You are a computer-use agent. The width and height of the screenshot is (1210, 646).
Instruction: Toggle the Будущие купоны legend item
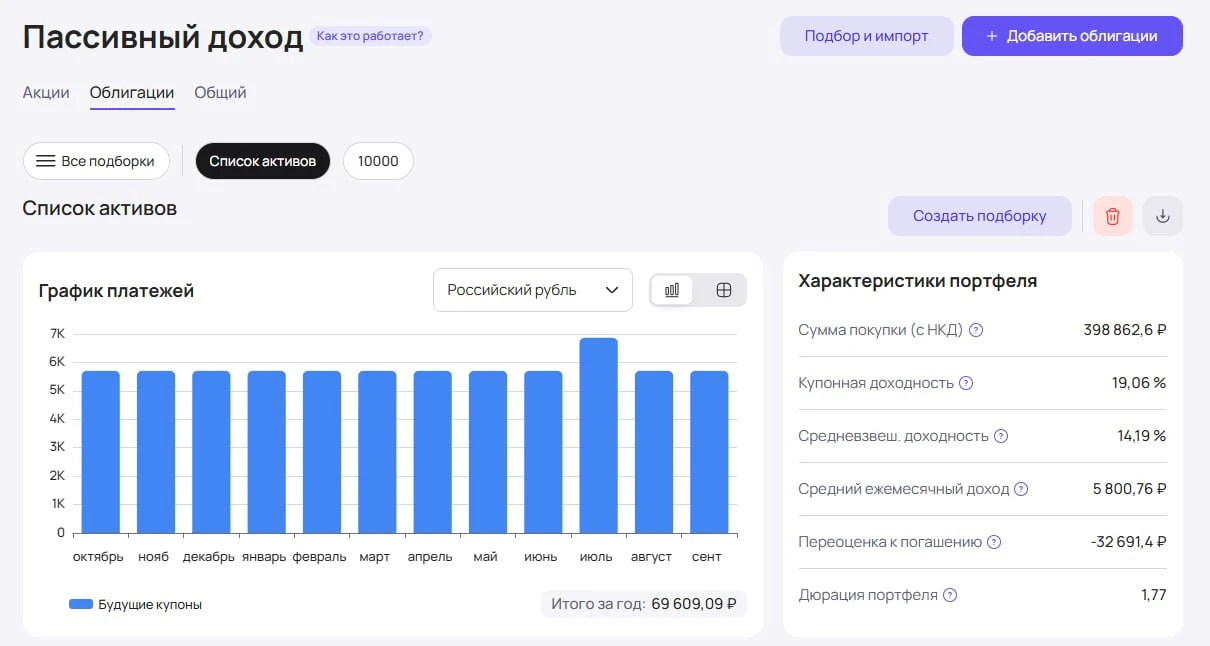coord(135,604)
